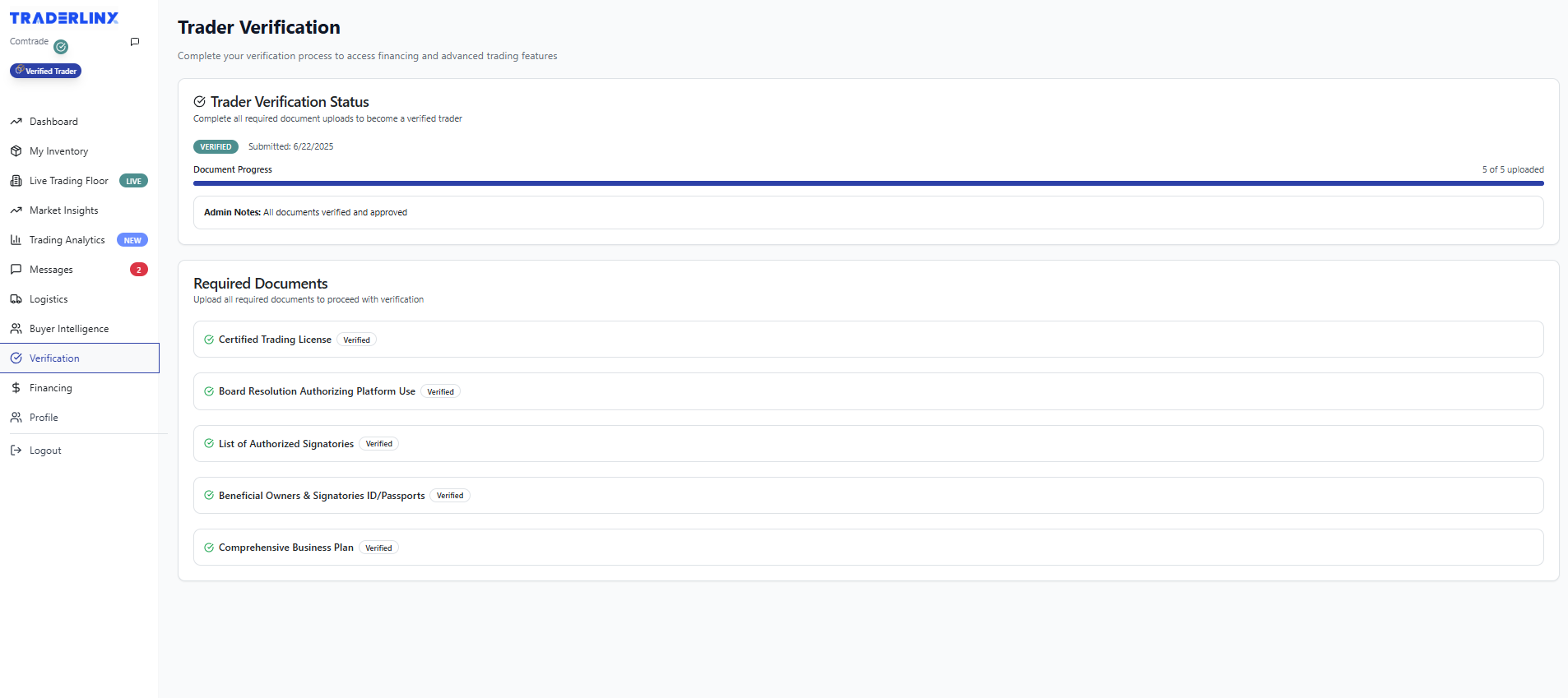1568x698 pixels.
Task: Click the Comtrade company name
Action: [x=29, y=41]
